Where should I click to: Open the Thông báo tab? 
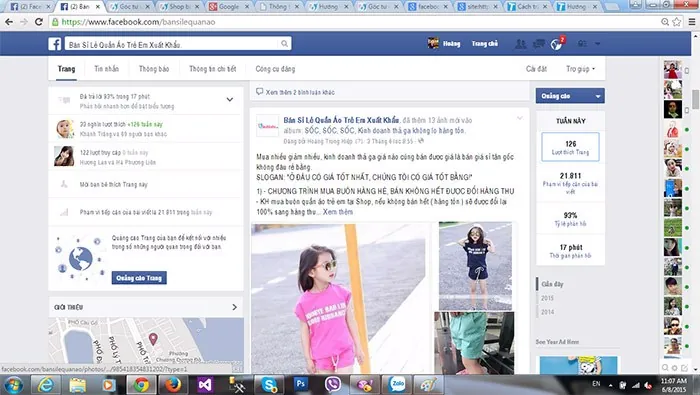pyautogui.click(x=154, y=69)
